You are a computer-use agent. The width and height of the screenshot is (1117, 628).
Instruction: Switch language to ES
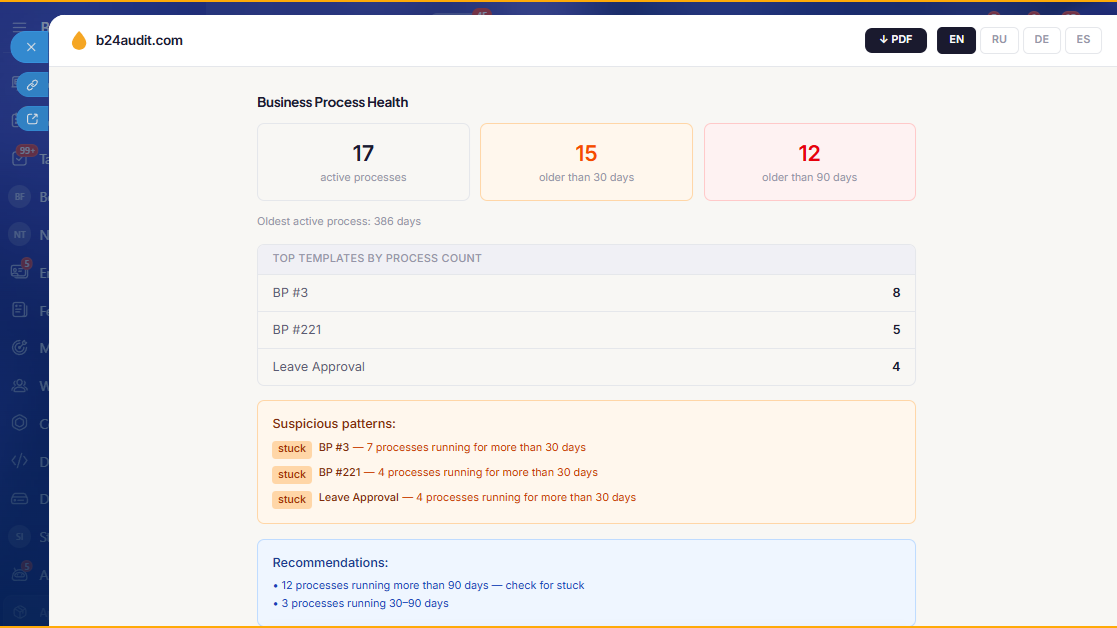click(x=1083, y=40)
